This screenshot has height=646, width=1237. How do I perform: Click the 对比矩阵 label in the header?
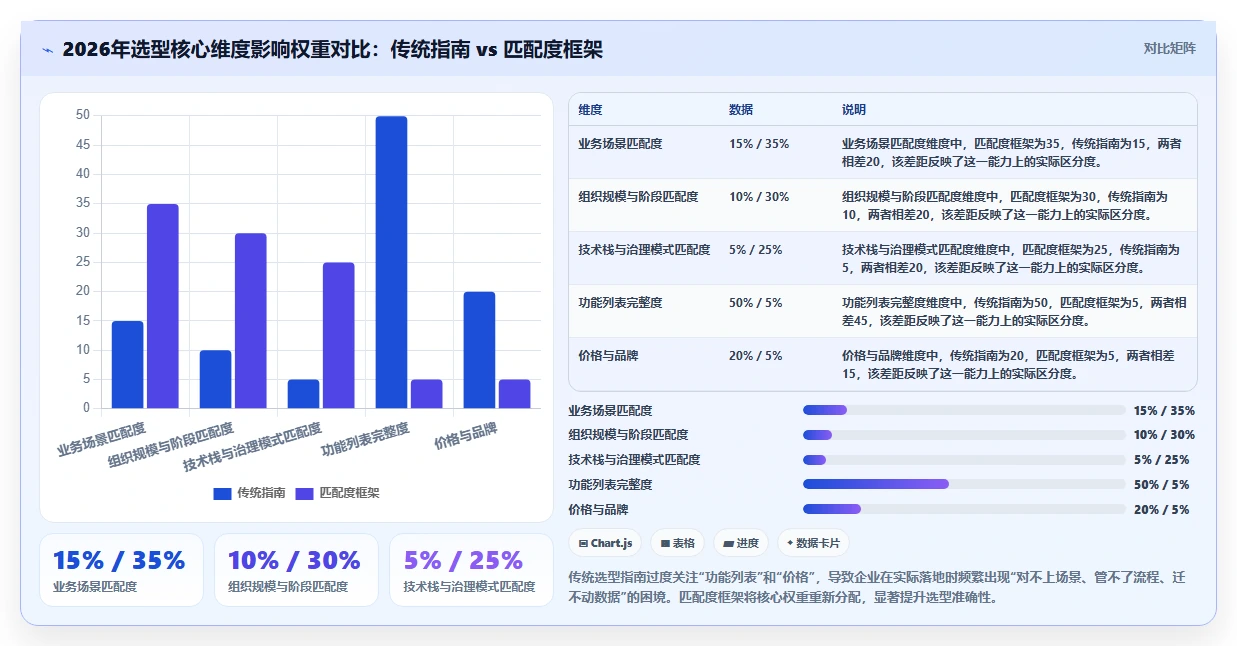(1169, 48)
